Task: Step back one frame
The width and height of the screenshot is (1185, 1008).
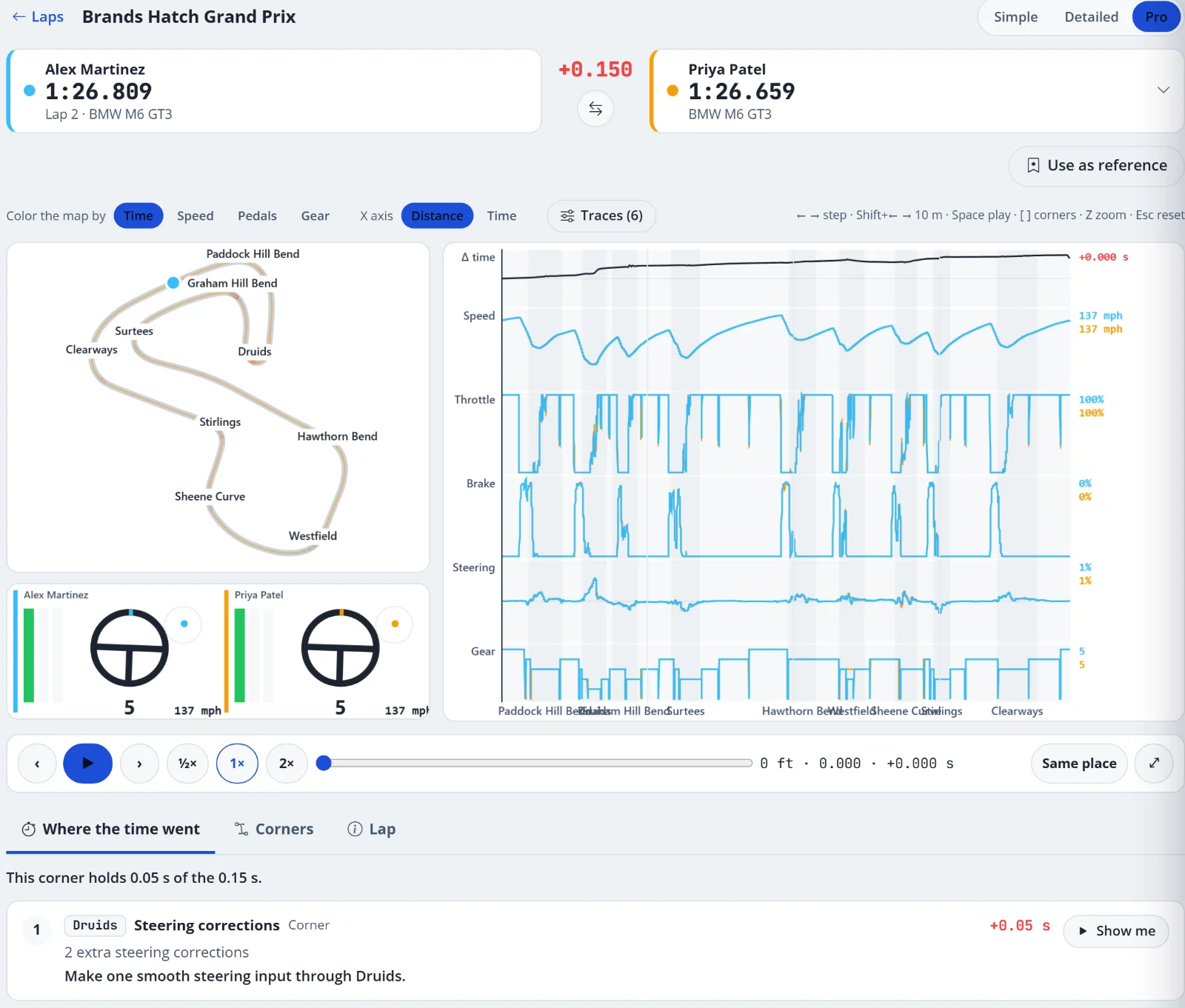Action: pyautogui.click(x=37, y=764)
